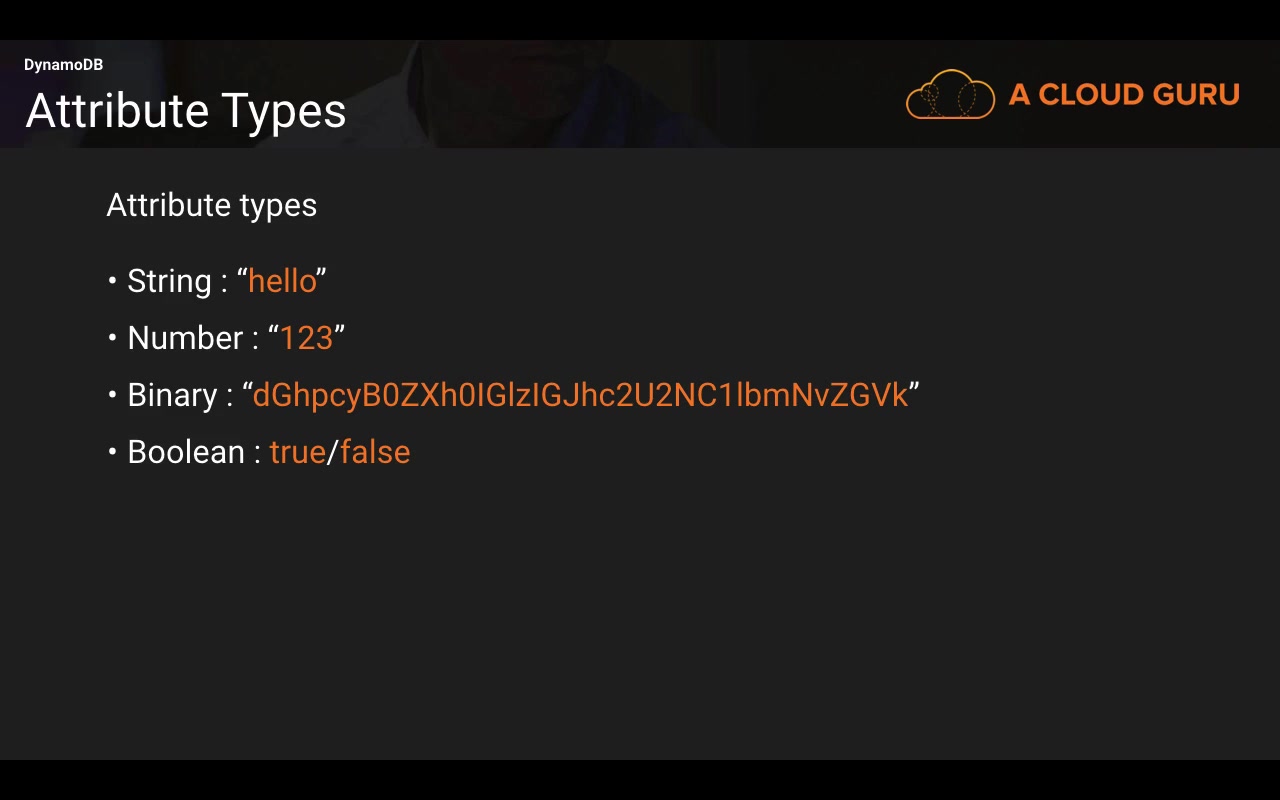Viewport: 1280px width, 800px height.
Task: Select the orange 123 value
Action: 306,338
